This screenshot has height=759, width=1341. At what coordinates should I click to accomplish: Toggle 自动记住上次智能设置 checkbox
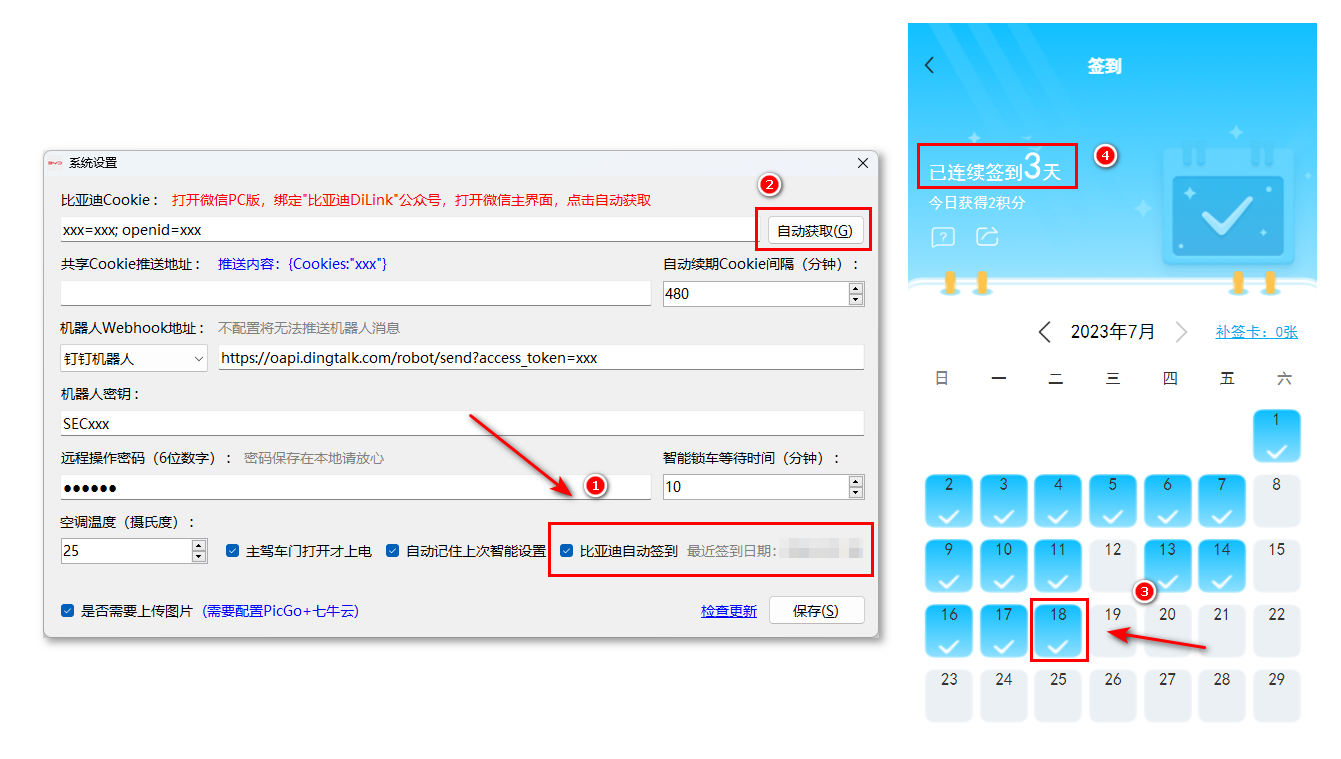[x=393, y=551]
